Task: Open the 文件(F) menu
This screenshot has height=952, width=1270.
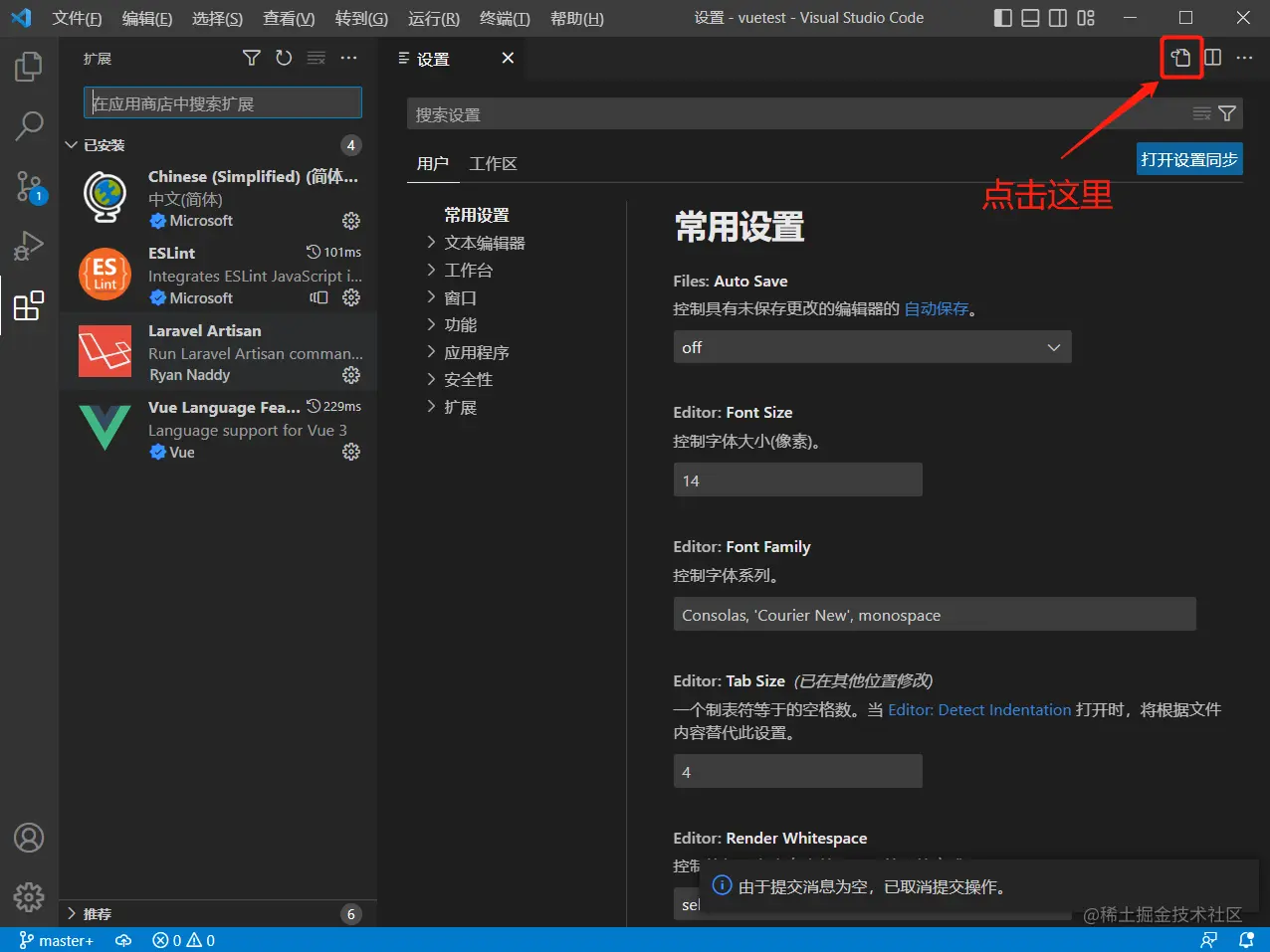Action: (77, 18)
